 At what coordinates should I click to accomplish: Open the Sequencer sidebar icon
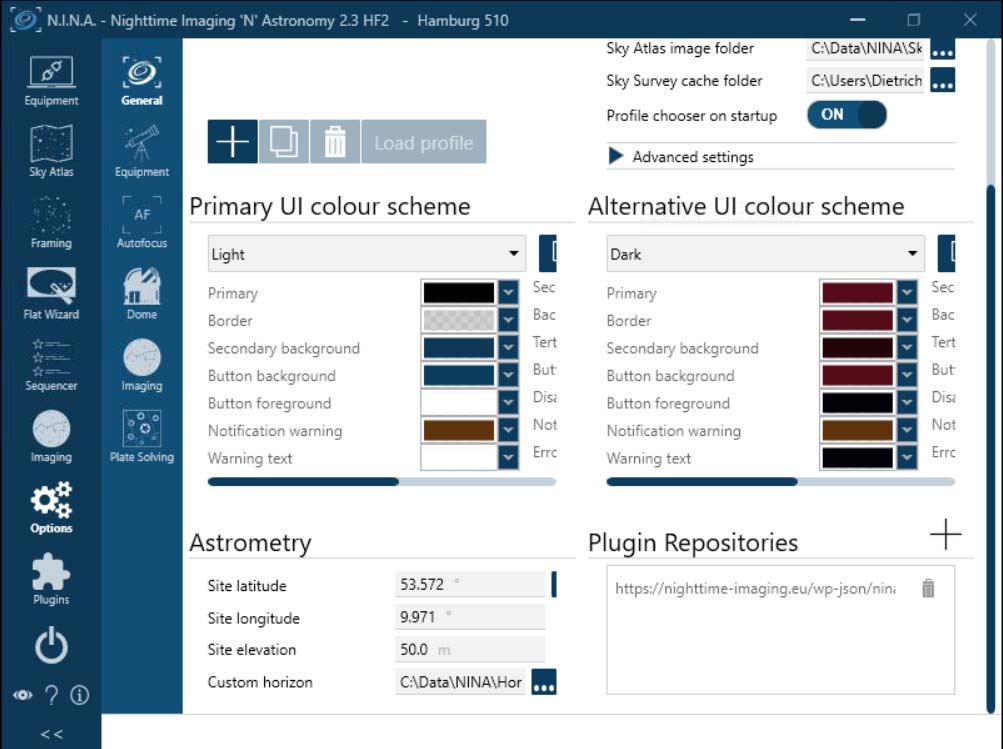(x=51, y=364)
